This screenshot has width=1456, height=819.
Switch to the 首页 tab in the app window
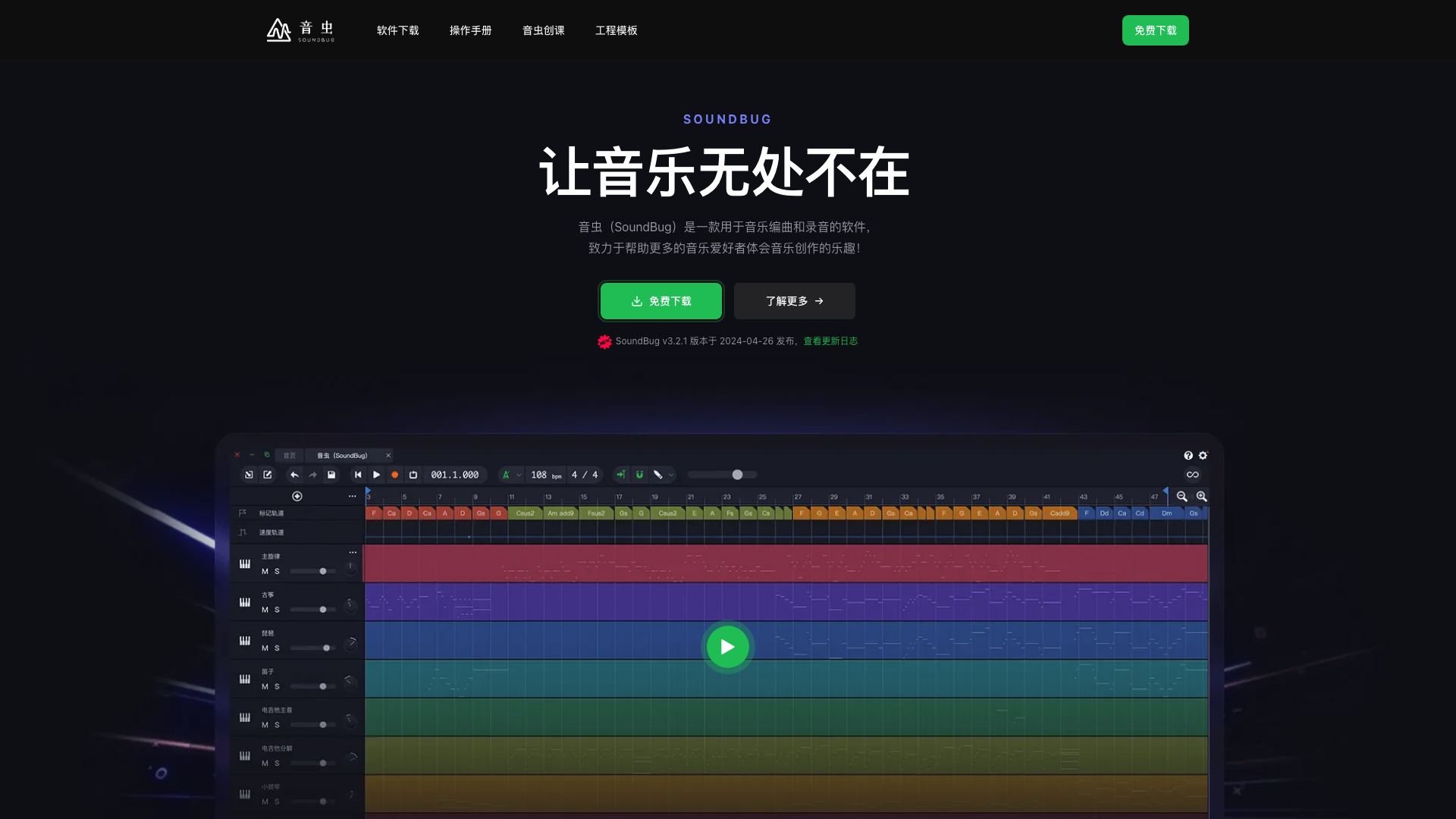(290, 456)
